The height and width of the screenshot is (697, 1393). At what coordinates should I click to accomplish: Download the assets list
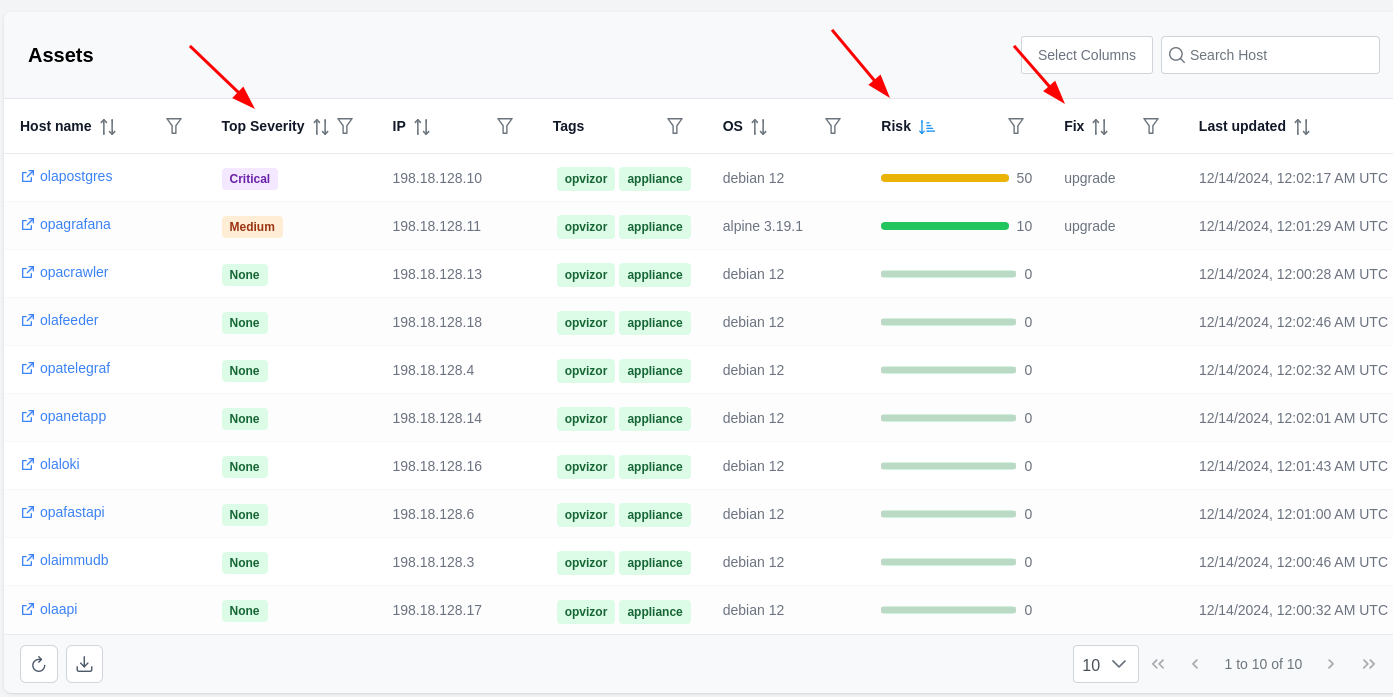[x=84, y=663]
